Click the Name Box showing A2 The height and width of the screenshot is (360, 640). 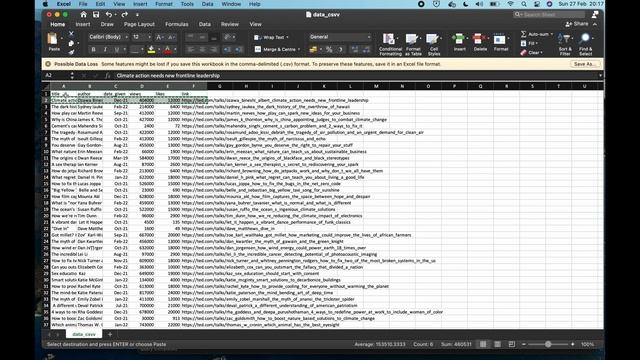click(57, 76)
